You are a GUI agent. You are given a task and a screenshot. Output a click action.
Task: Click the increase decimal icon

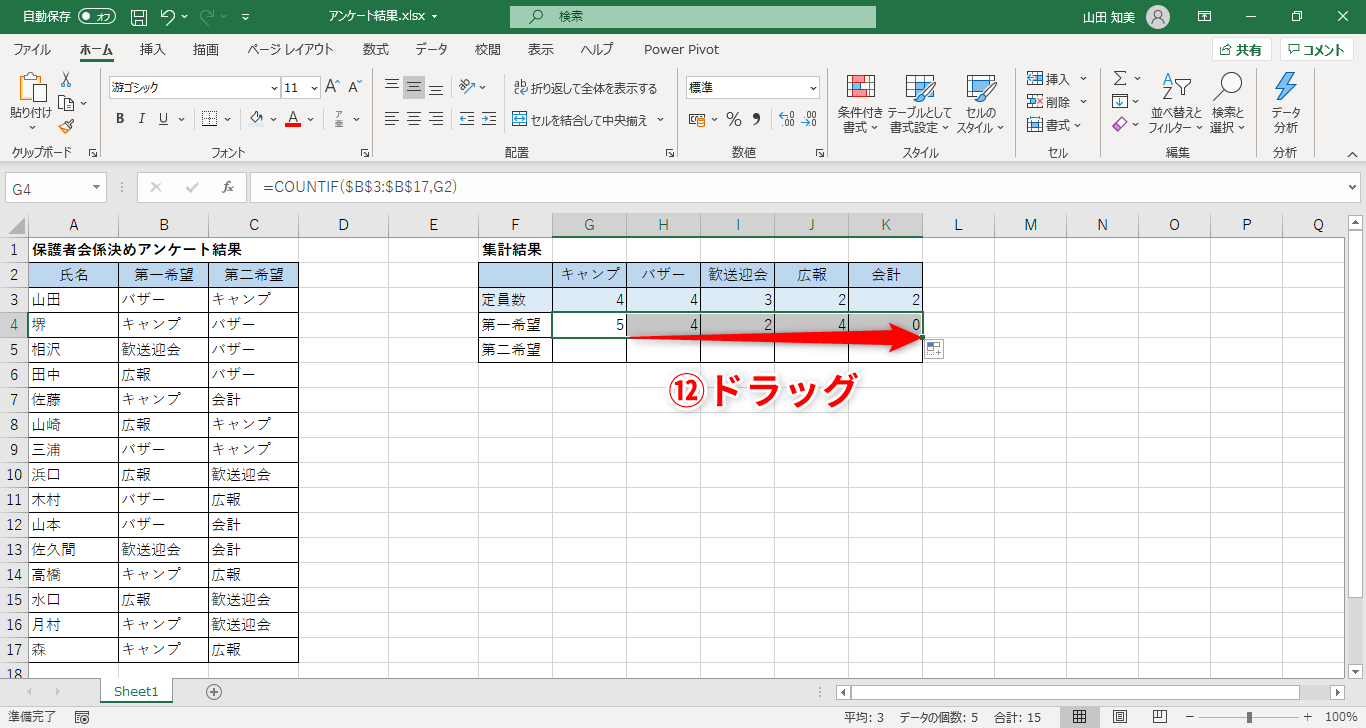(786, 119)
